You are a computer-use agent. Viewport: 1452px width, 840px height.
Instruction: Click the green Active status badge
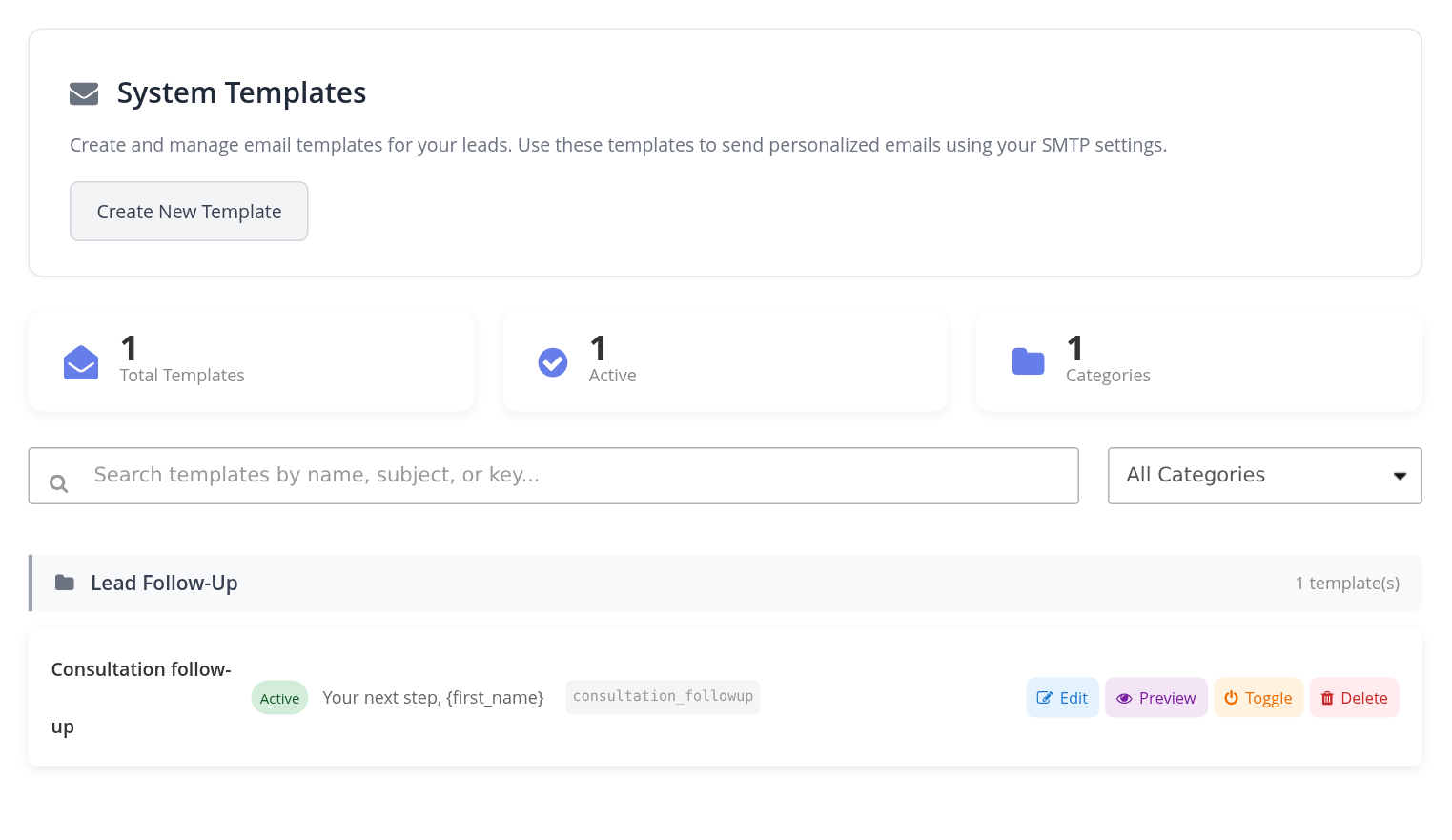(x=279, y=698)
